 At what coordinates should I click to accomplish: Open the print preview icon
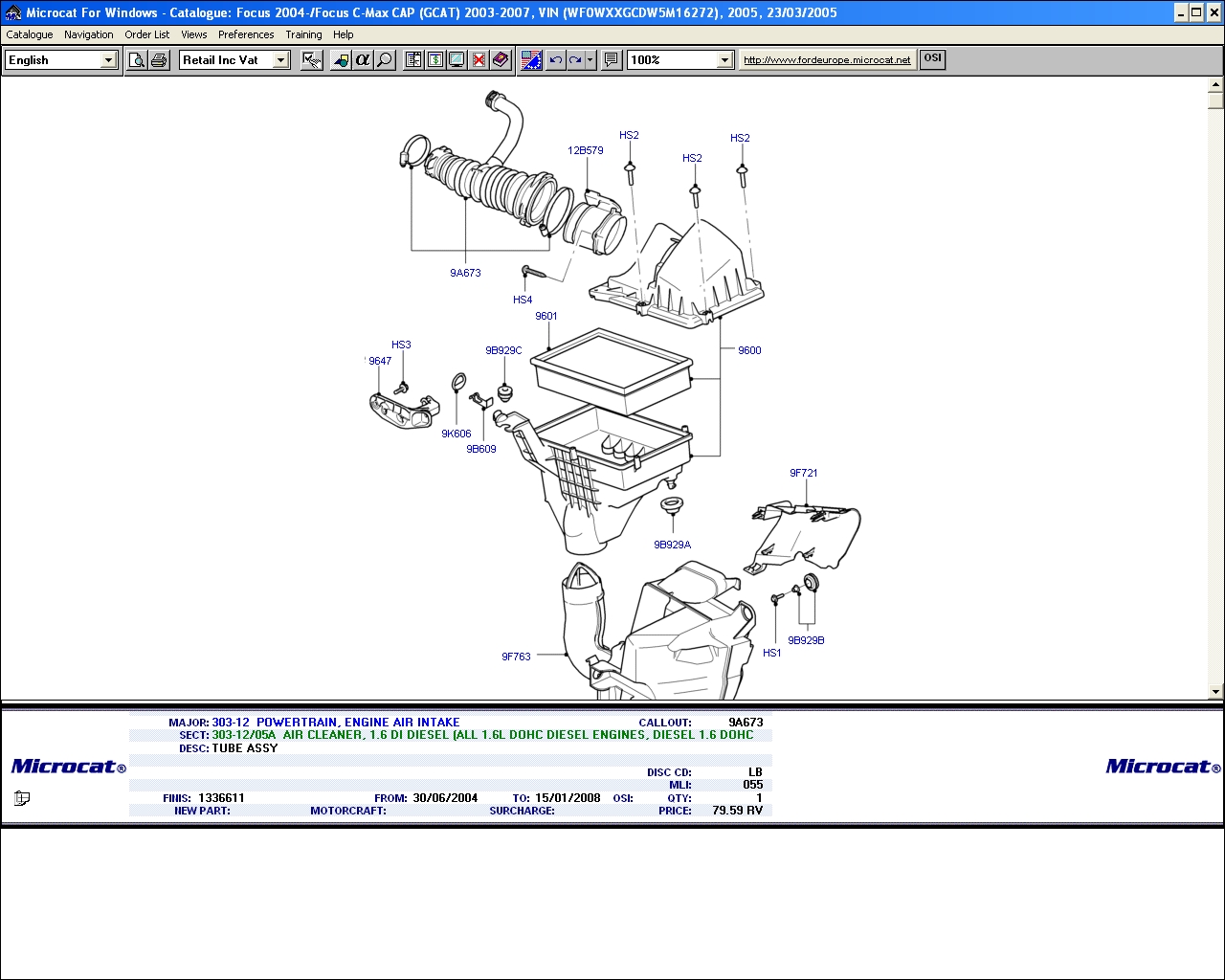138,60
